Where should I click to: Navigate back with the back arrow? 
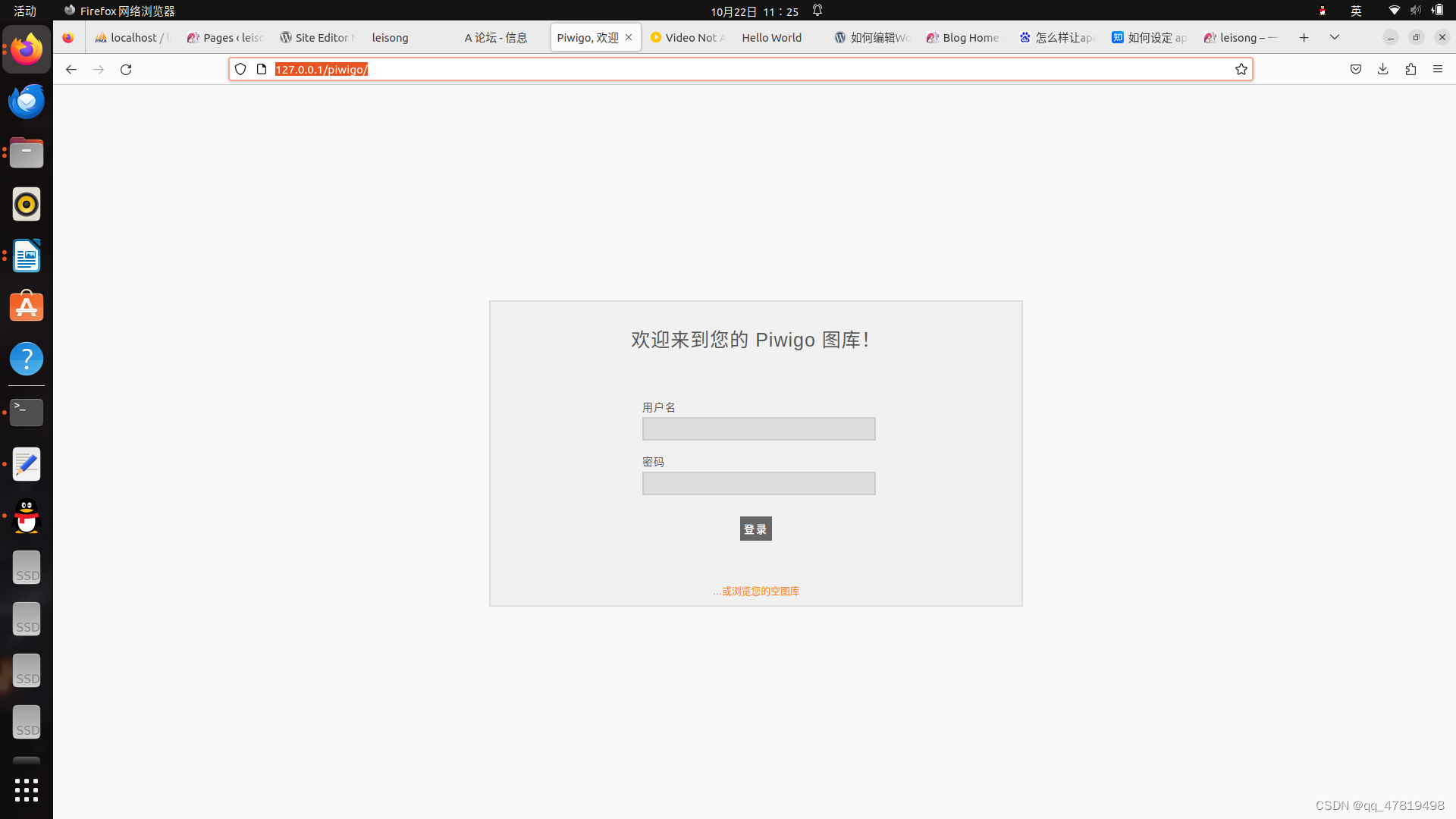[x=71, y=69]
